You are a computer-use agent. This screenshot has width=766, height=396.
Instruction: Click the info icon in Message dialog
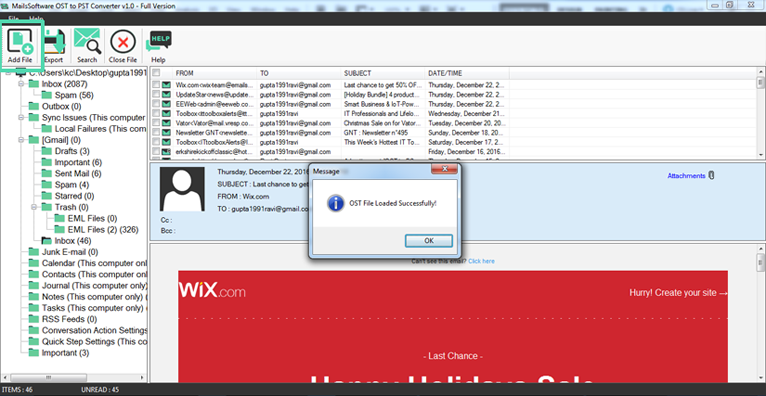[x=336, y=203]
